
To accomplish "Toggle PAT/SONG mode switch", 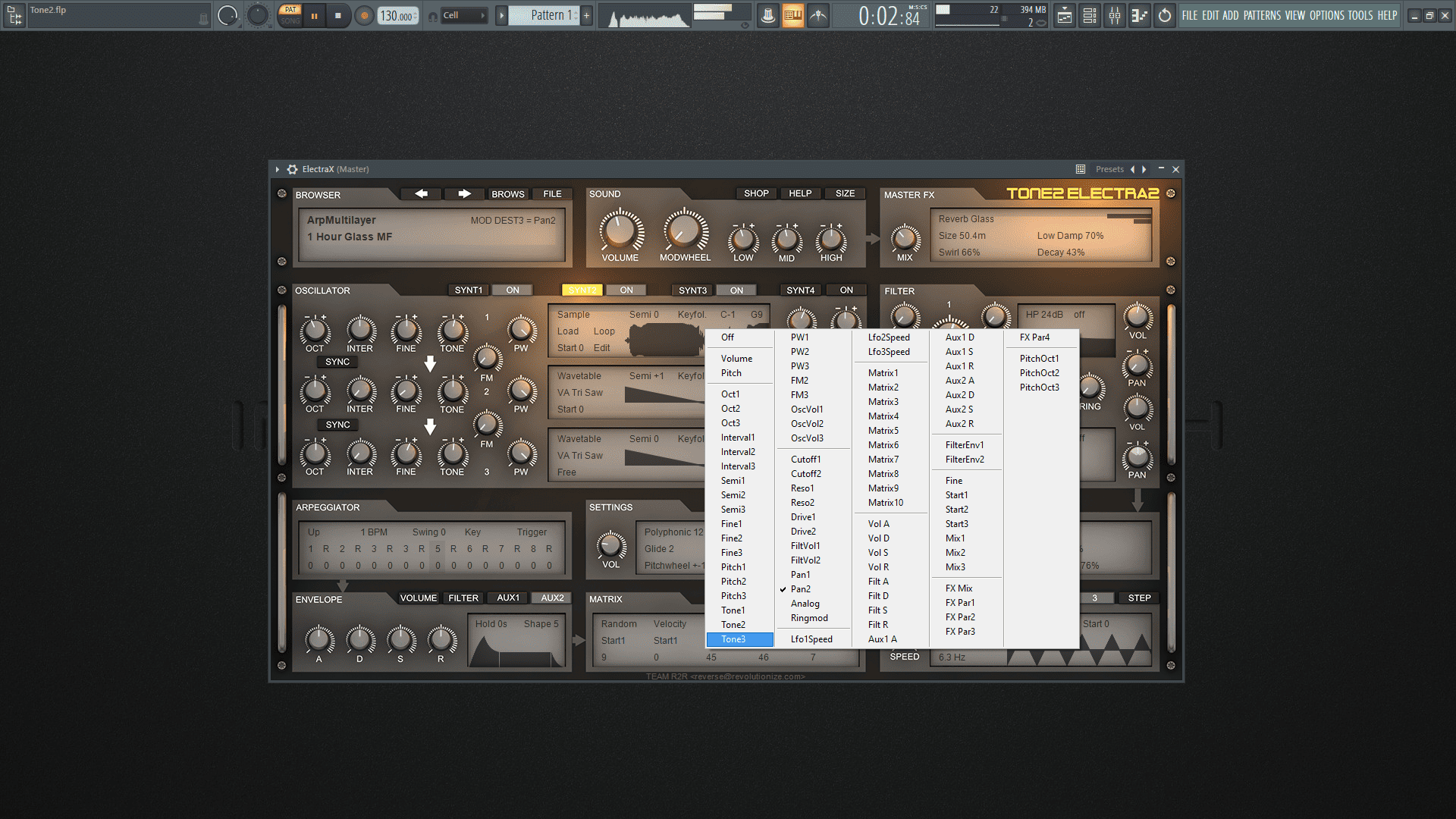I will coord(290,15).
